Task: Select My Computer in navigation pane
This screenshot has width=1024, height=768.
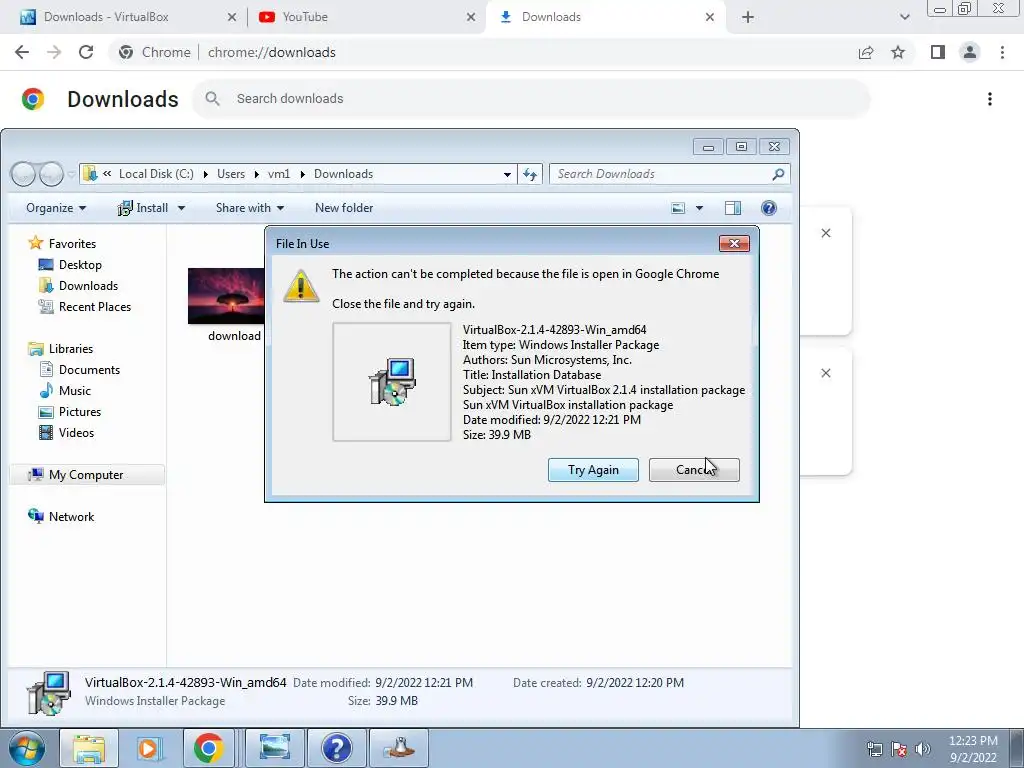Action: coord(86,475)
